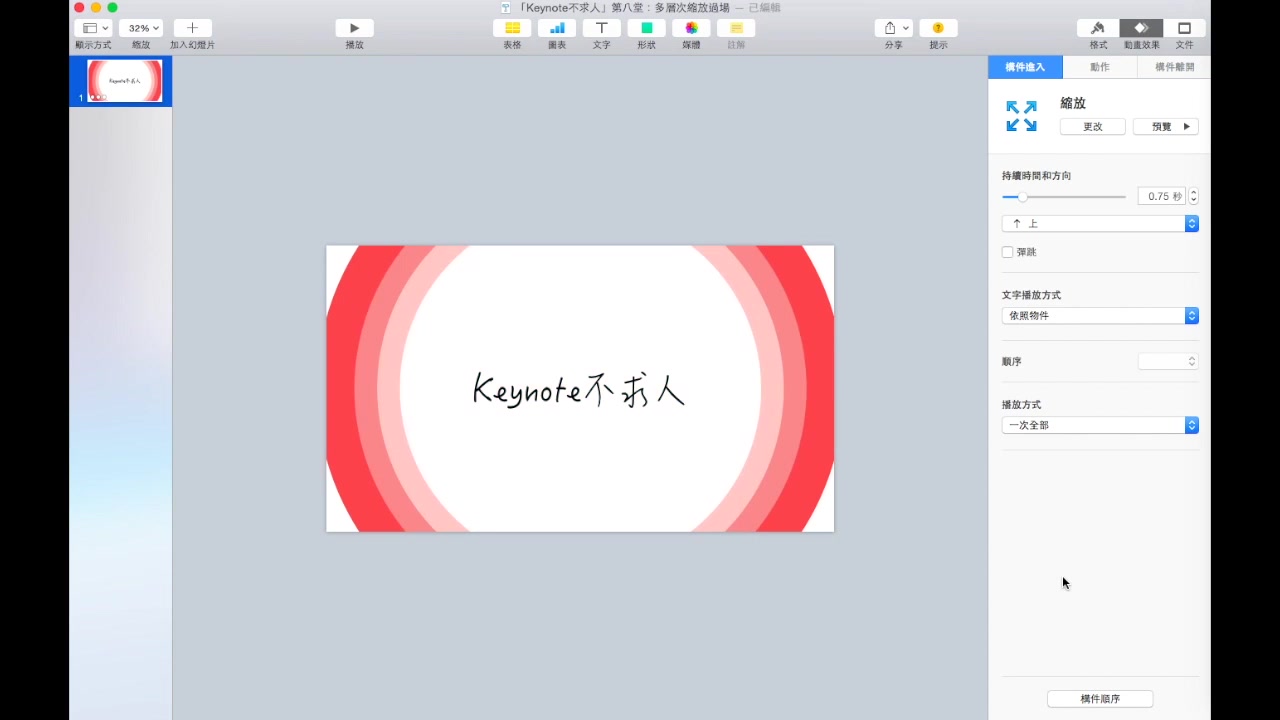Switch to the 構件離開 build out tab

point(1174,67)
